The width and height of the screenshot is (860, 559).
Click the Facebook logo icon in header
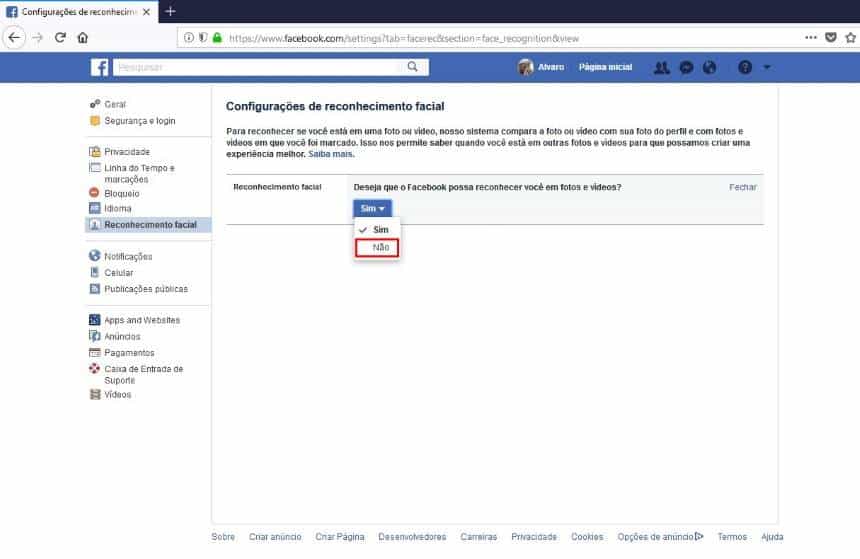click(x=99, y=67)
